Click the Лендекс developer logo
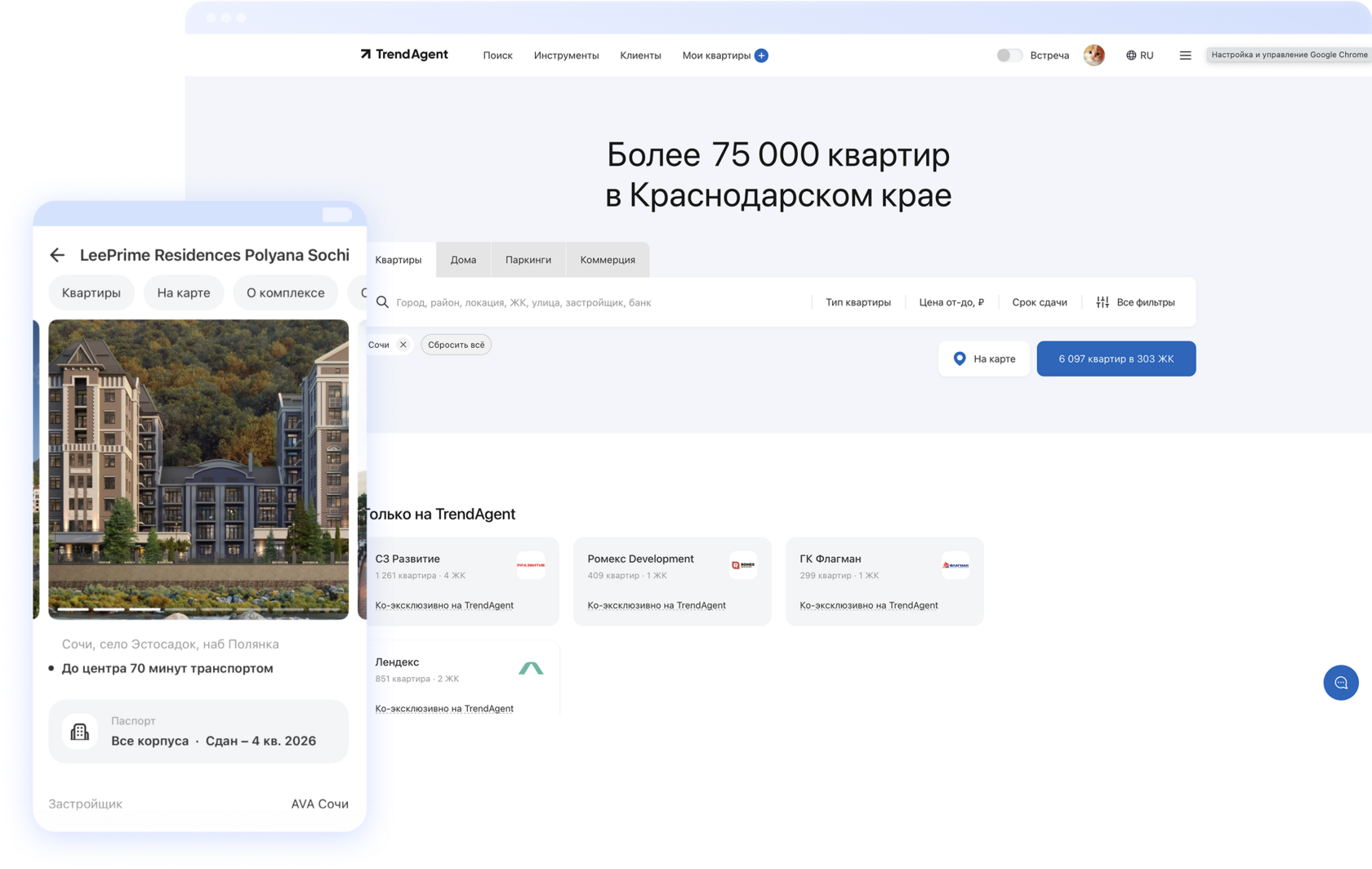 (531, 669)
